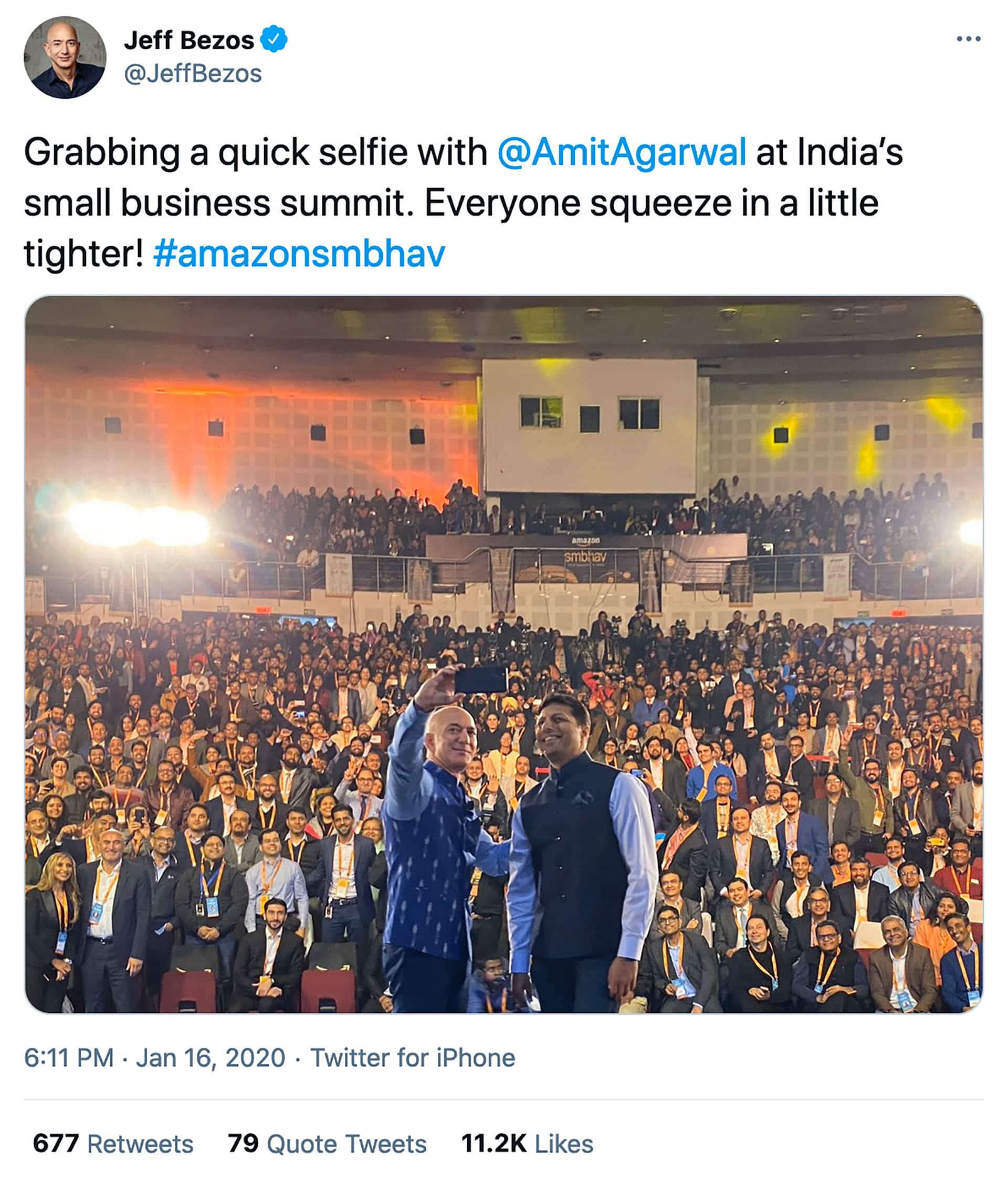The height and width of the screenshot is (1185, 1008).
Task: Click the Jan 16, 2020 date
Action: (x=211, y=1057)
